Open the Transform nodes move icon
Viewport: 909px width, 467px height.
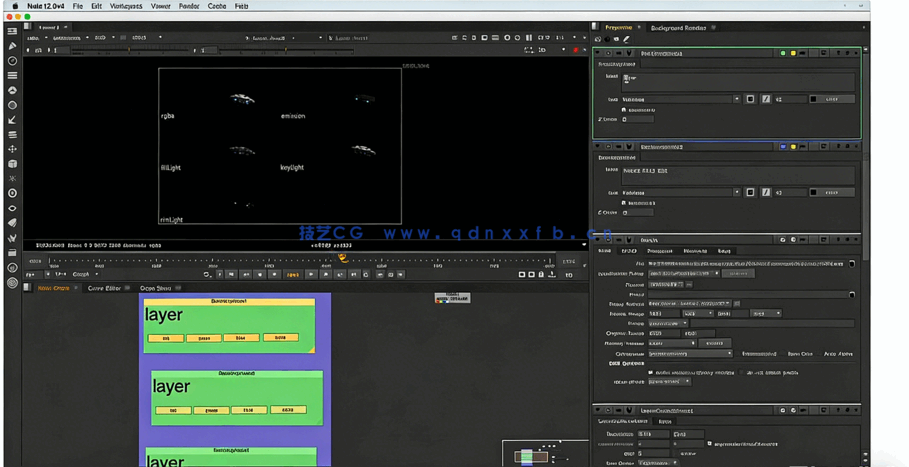point(12,149)
